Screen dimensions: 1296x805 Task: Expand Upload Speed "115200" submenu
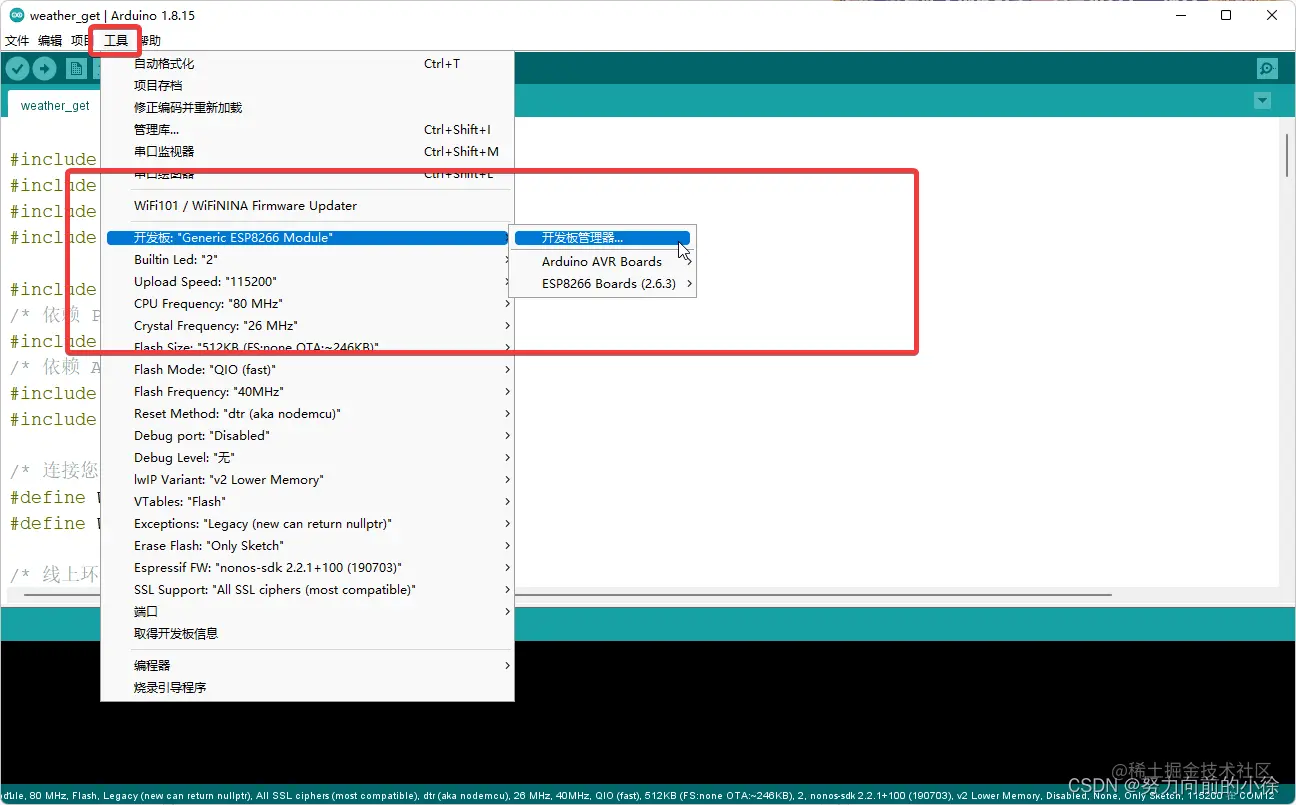307,281
